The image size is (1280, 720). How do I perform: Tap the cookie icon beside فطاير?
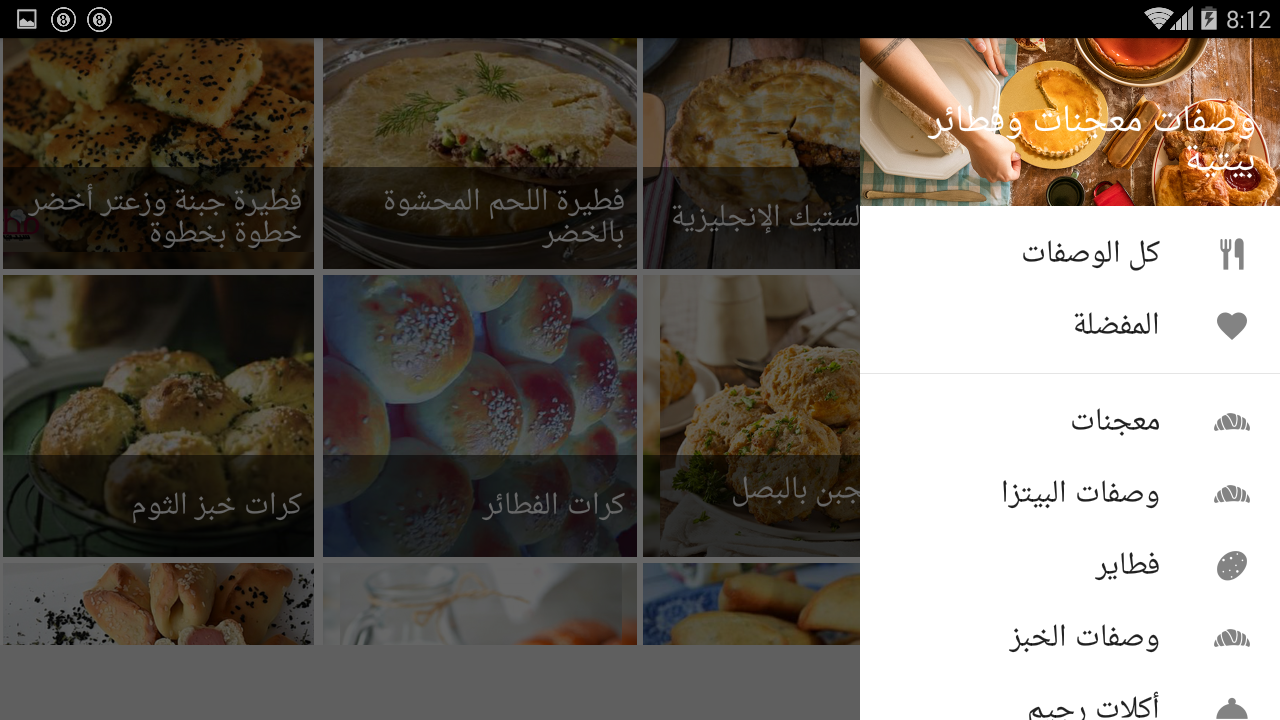pyautogui.click(x=1232, y=566)
